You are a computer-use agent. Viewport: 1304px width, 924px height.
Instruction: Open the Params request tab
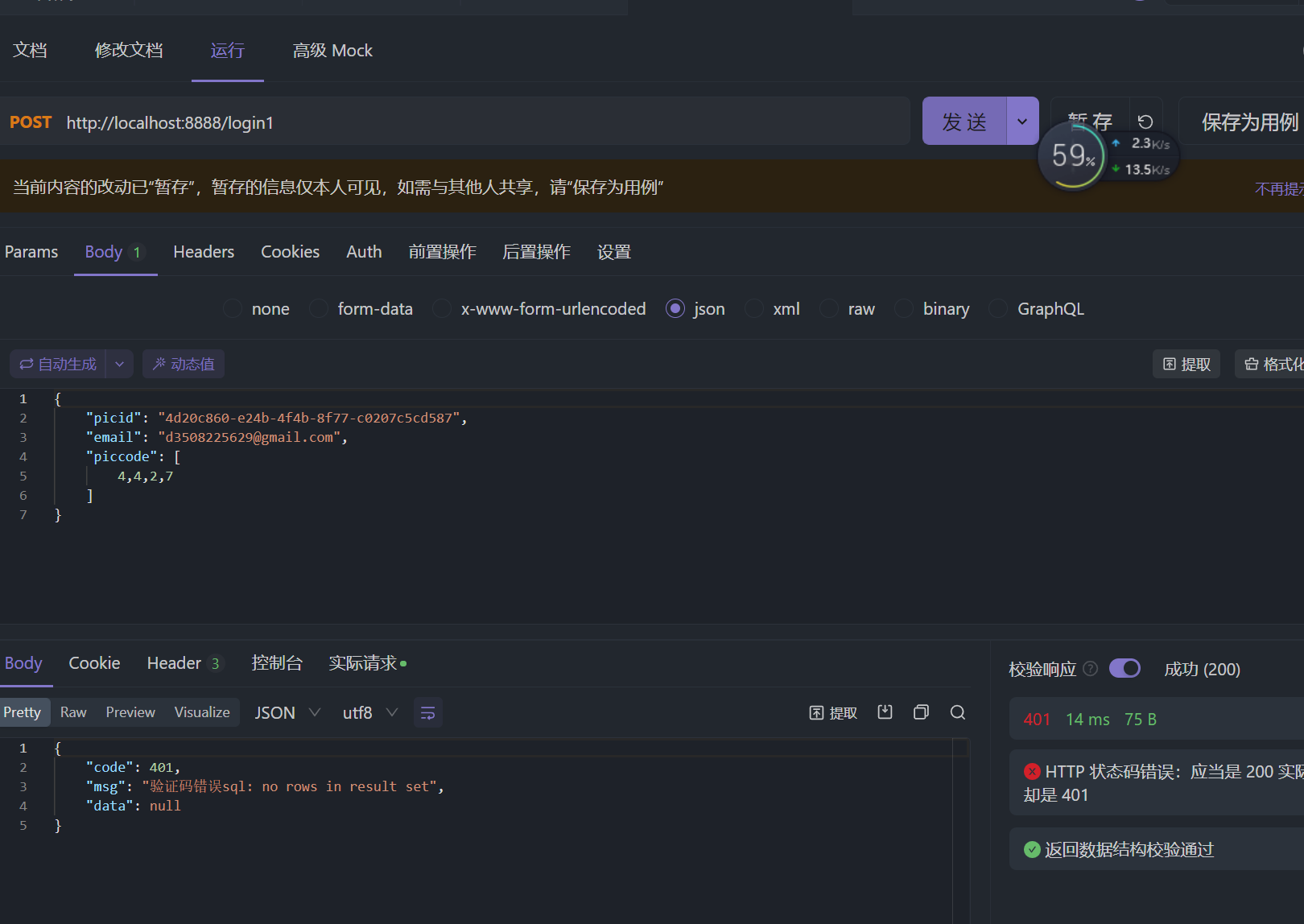coord(31,252)
